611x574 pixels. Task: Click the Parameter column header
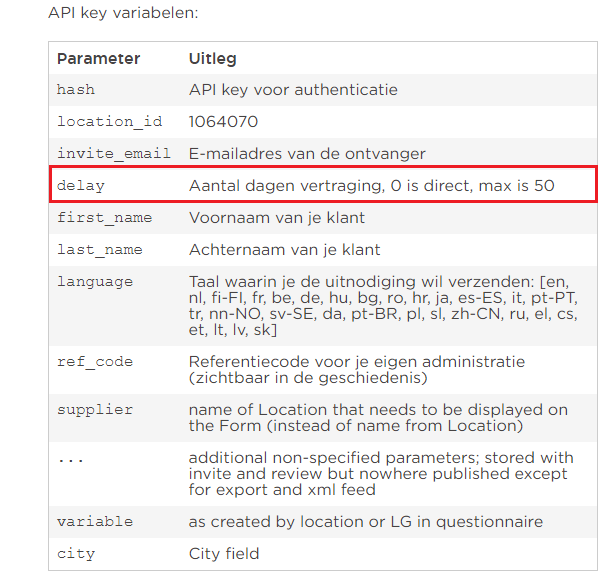[x=98, y=59]
